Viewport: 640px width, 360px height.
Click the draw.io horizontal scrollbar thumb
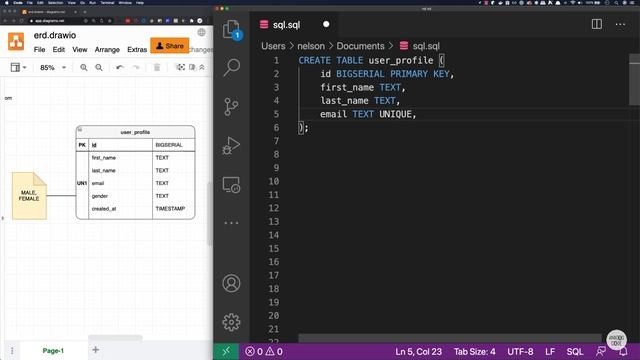pos(116,338)
